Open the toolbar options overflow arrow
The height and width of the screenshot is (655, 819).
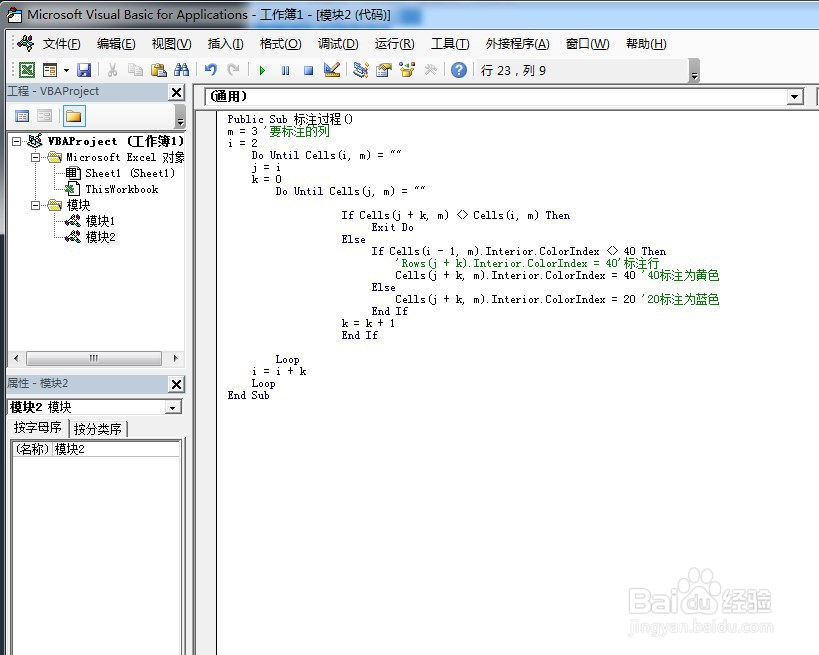coord(694,71)
